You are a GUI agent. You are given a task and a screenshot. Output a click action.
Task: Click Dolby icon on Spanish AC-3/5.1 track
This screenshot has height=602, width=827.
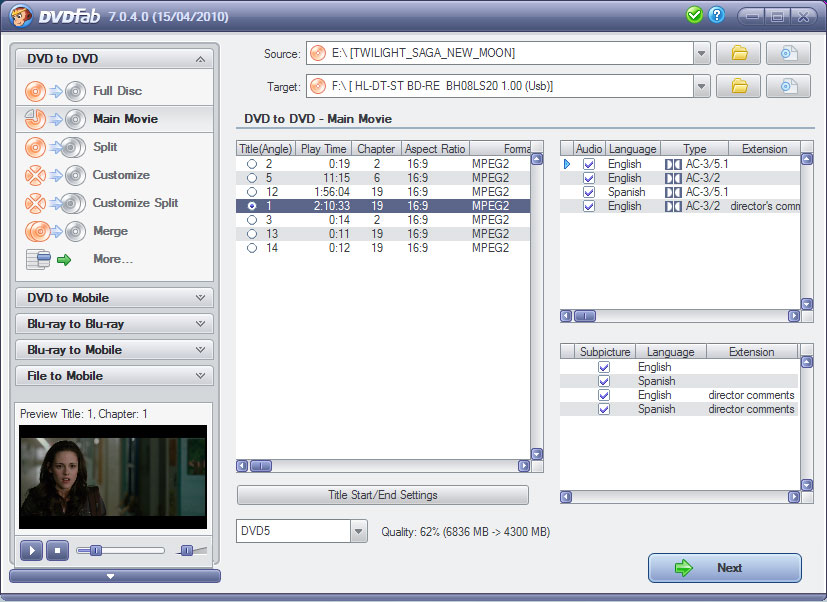(673, 192)
